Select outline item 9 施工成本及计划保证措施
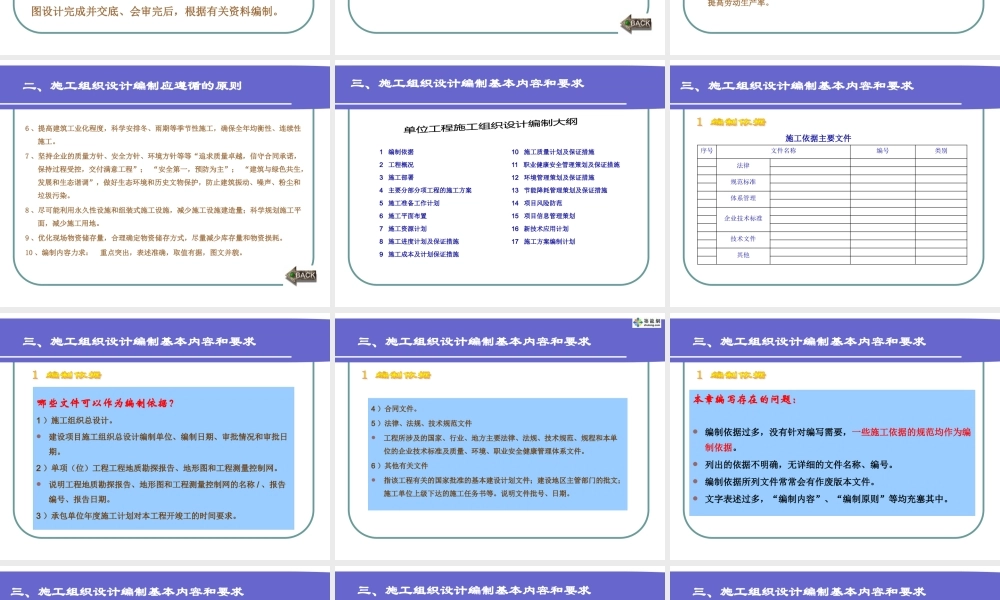The image size is (1000, 600). tap(419, 254)
